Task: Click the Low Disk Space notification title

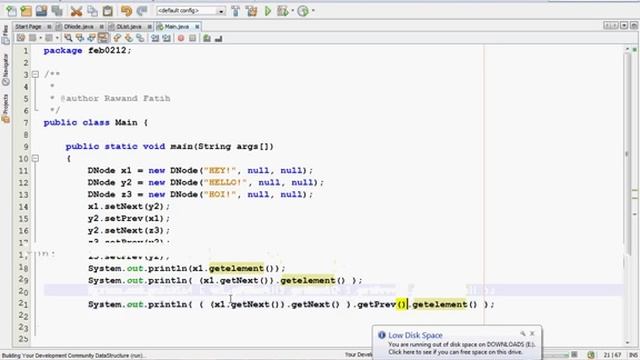Action: coord(415,335)
